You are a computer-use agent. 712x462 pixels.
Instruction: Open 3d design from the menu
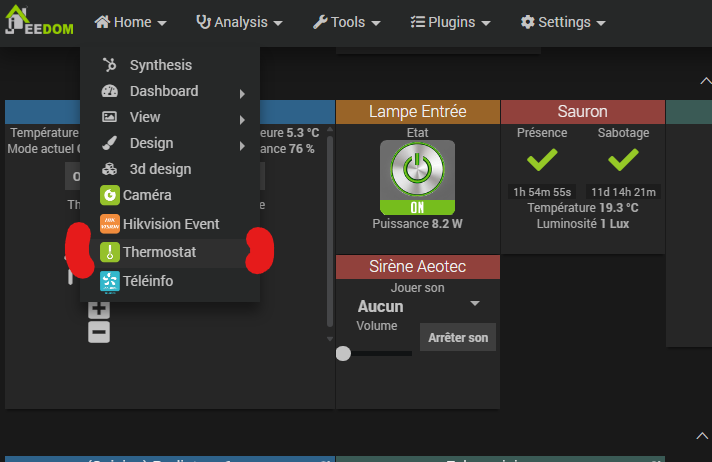[160, 169]
